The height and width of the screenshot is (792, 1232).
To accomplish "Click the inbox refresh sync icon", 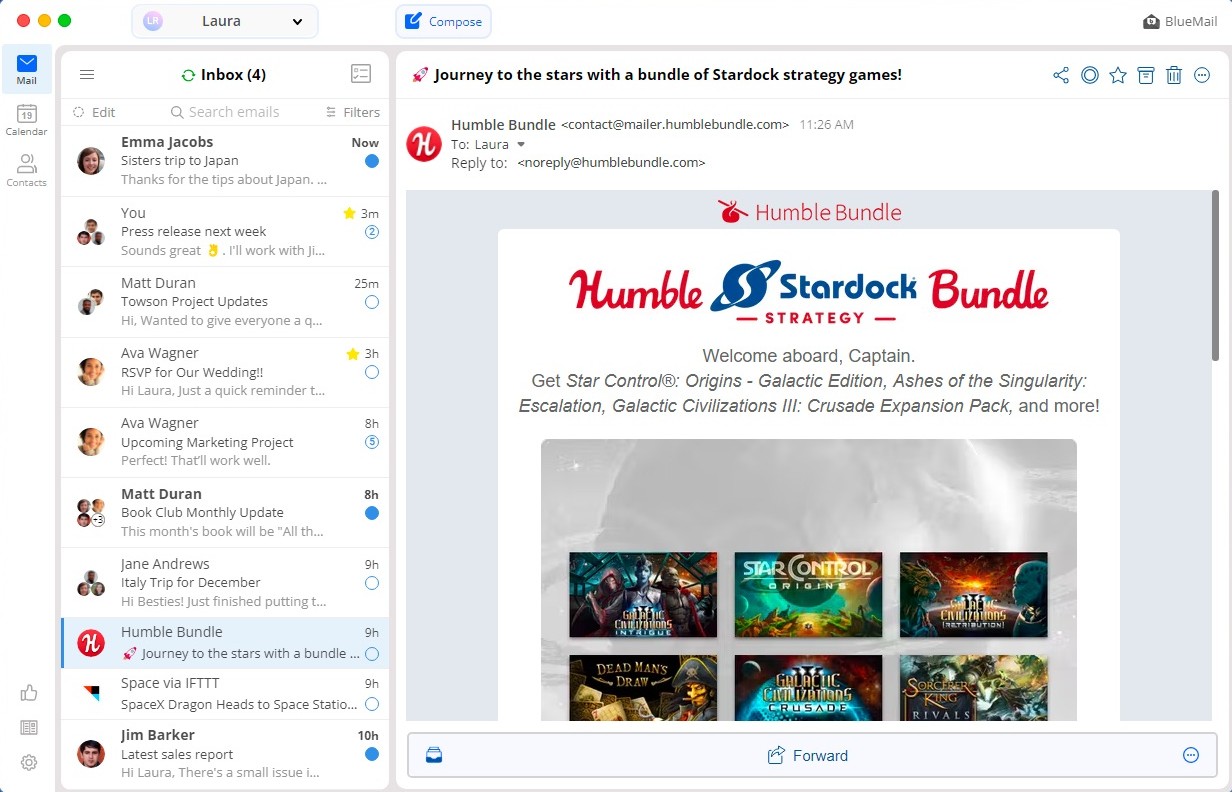I will tap(188, 75).
